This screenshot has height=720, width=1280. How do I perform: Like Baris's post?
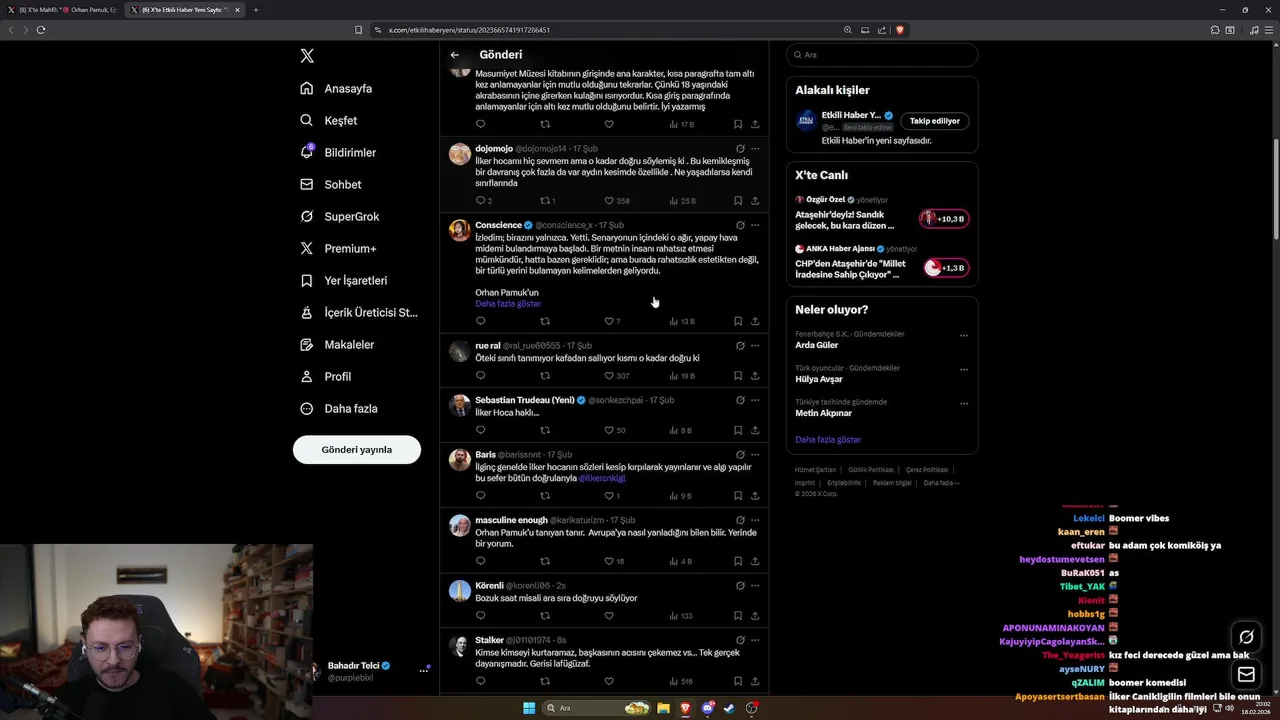point(609,496)
